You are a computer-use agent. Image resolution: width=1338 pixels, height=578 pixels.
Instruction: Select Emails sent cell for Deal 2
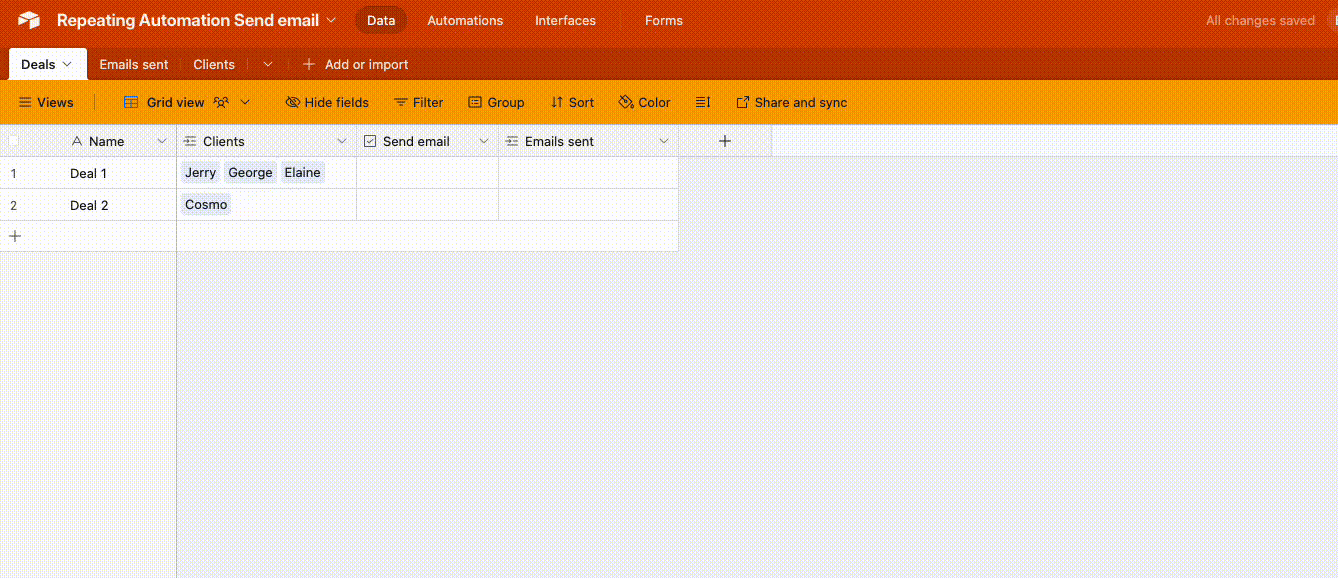coord(588,205)
